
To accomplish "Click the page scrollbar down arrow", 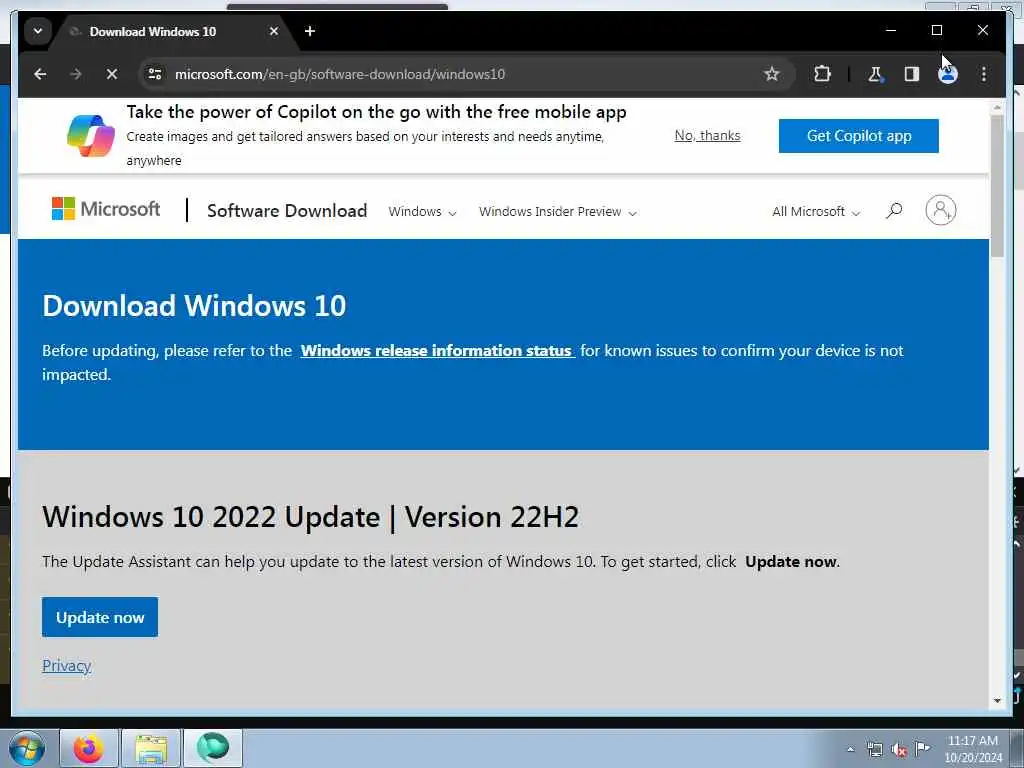I will tap(997, 701).
